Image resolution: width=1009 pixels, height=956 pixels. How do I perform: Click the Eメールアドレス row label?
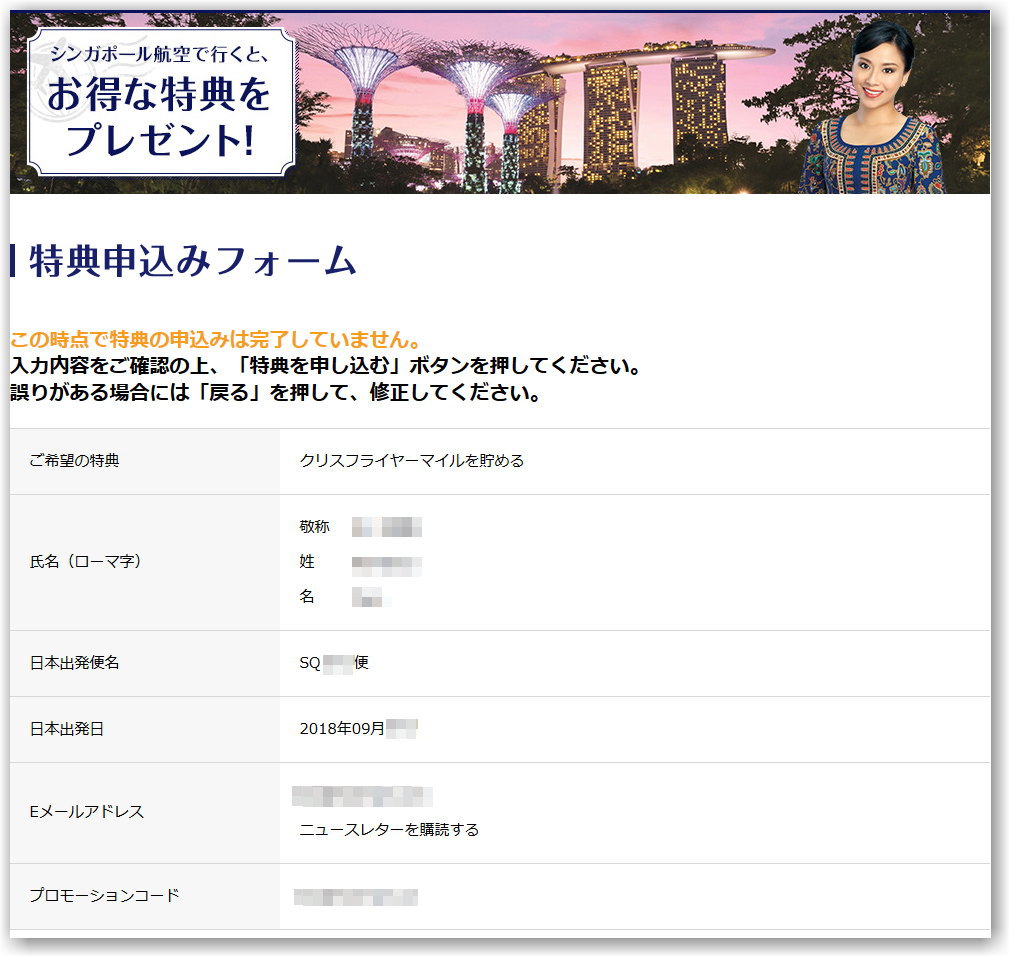[x=87, y=812]
